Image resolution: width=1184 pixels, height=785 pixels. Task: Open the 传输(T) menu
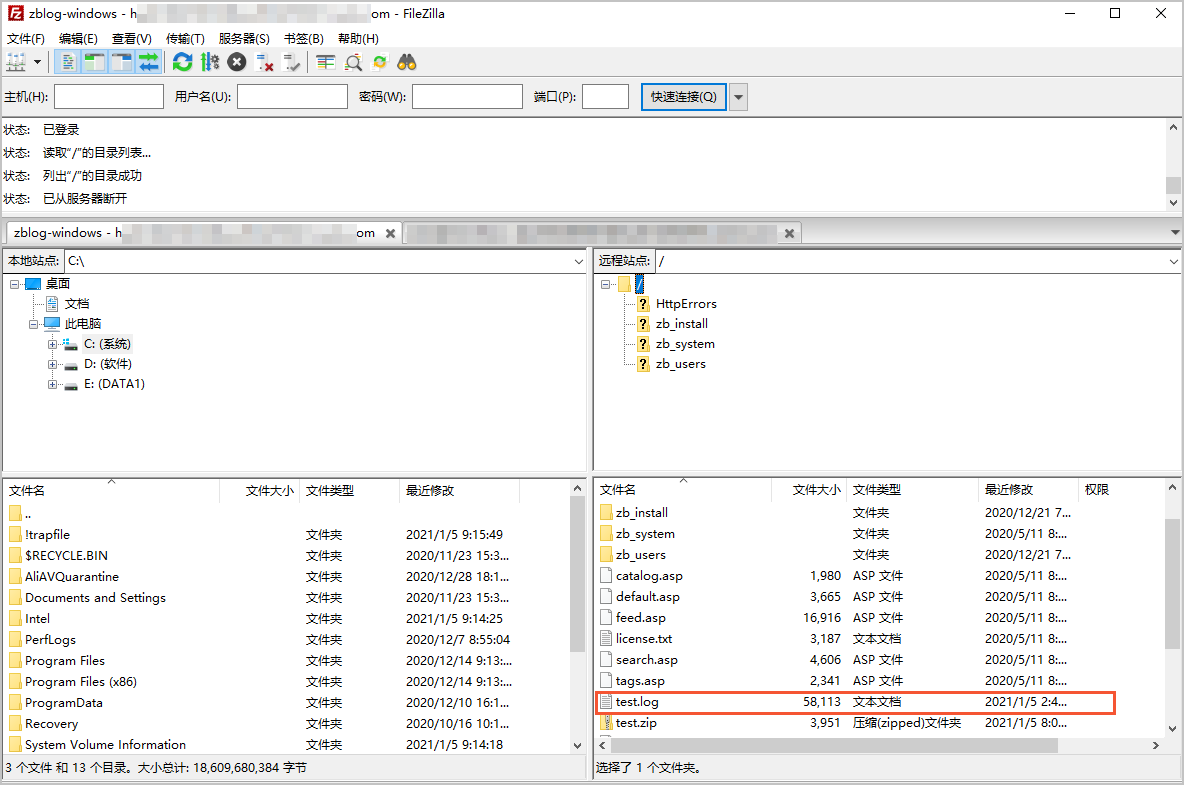(x=185, y=38)
